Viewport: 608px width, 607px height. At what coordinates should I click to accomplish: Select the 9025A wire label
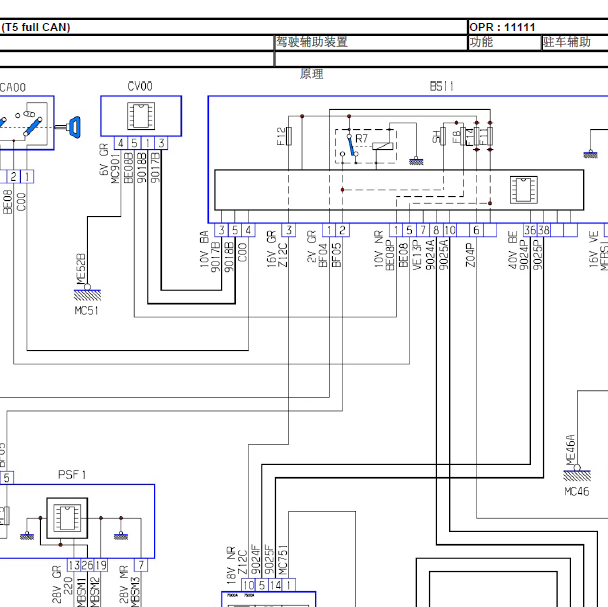click(444, 255)
